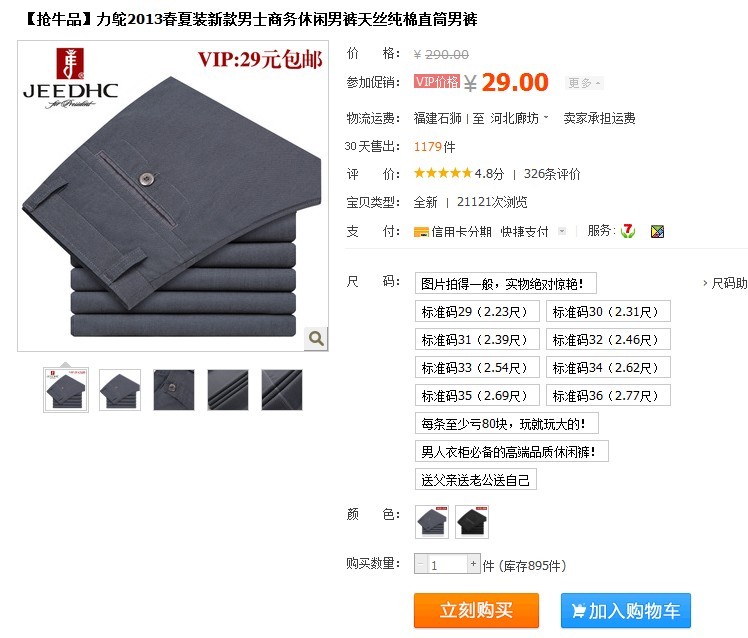Image resolution: width=748 pixels, height=638 pixels.
Task: Click the magnifier zoom icon on product image
Action: coord(316,338)
